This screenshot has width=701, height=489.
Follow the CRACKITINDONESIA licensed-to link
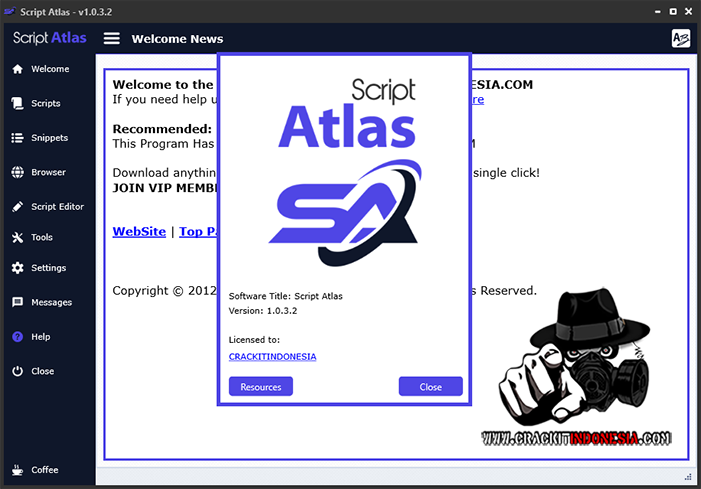pos(272,357)
